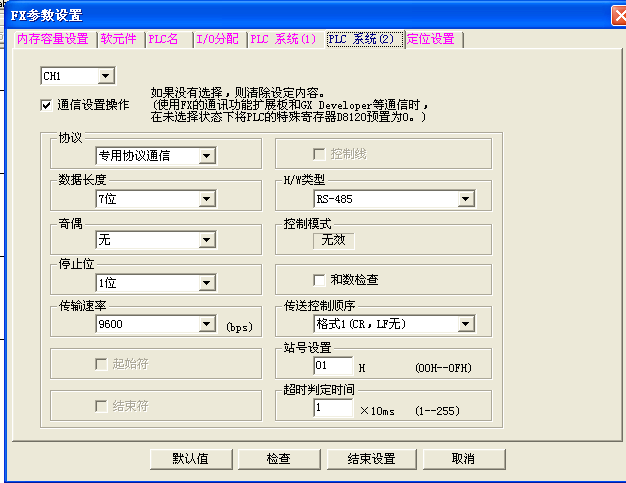Switch to the PLC名 tab
The width and height of the screenshot is (626, 483).
pos(166,39)
